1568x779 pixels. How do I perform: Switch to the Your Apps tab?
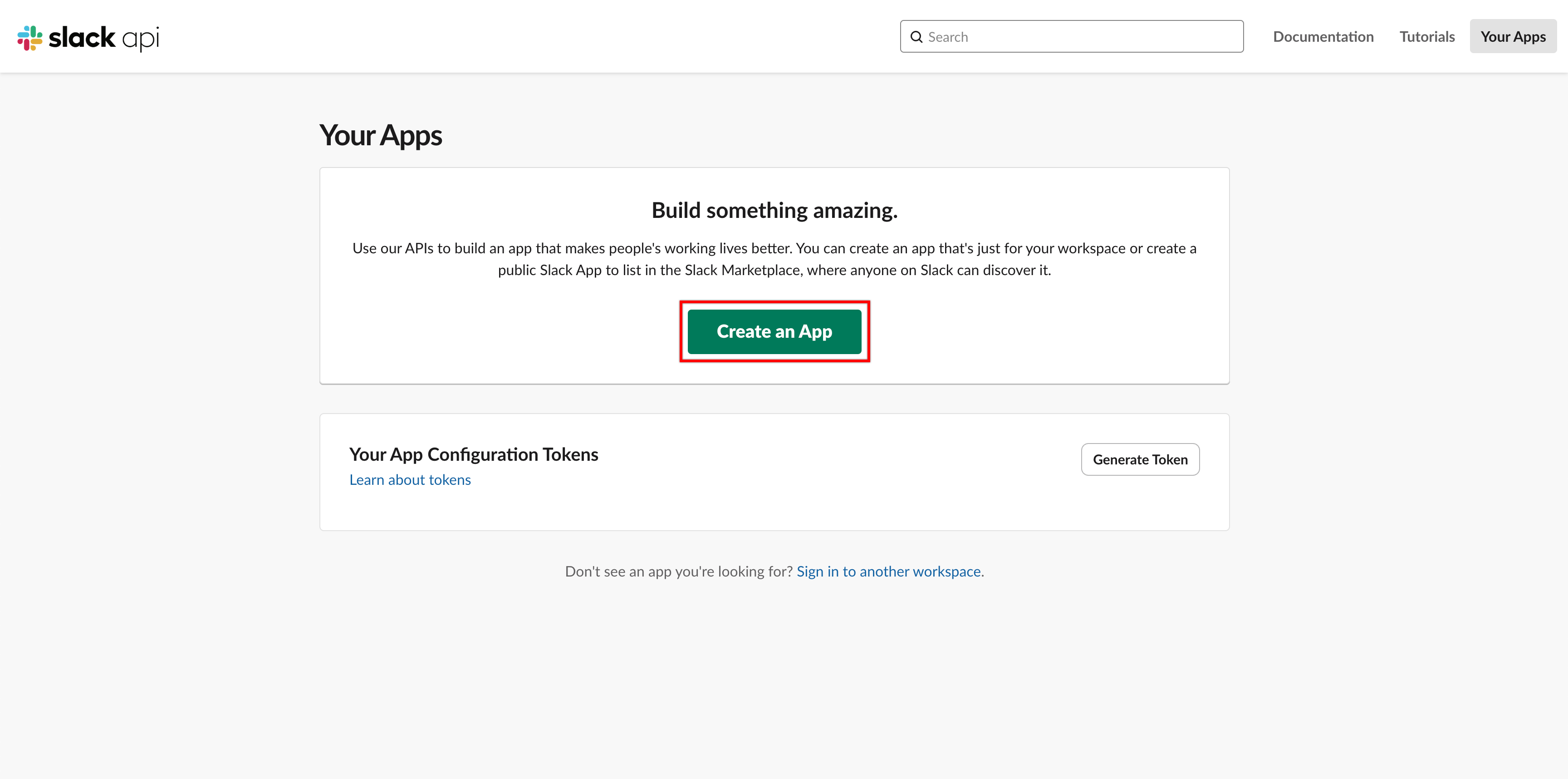point(1513,37)
